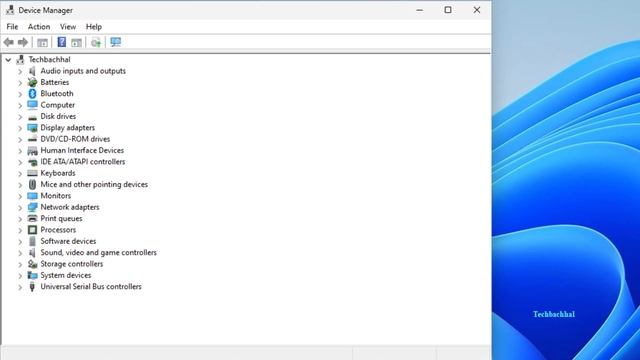Click Scan for hardware changes monitor icon
The image size is (640, 360).
coord(116,42)
